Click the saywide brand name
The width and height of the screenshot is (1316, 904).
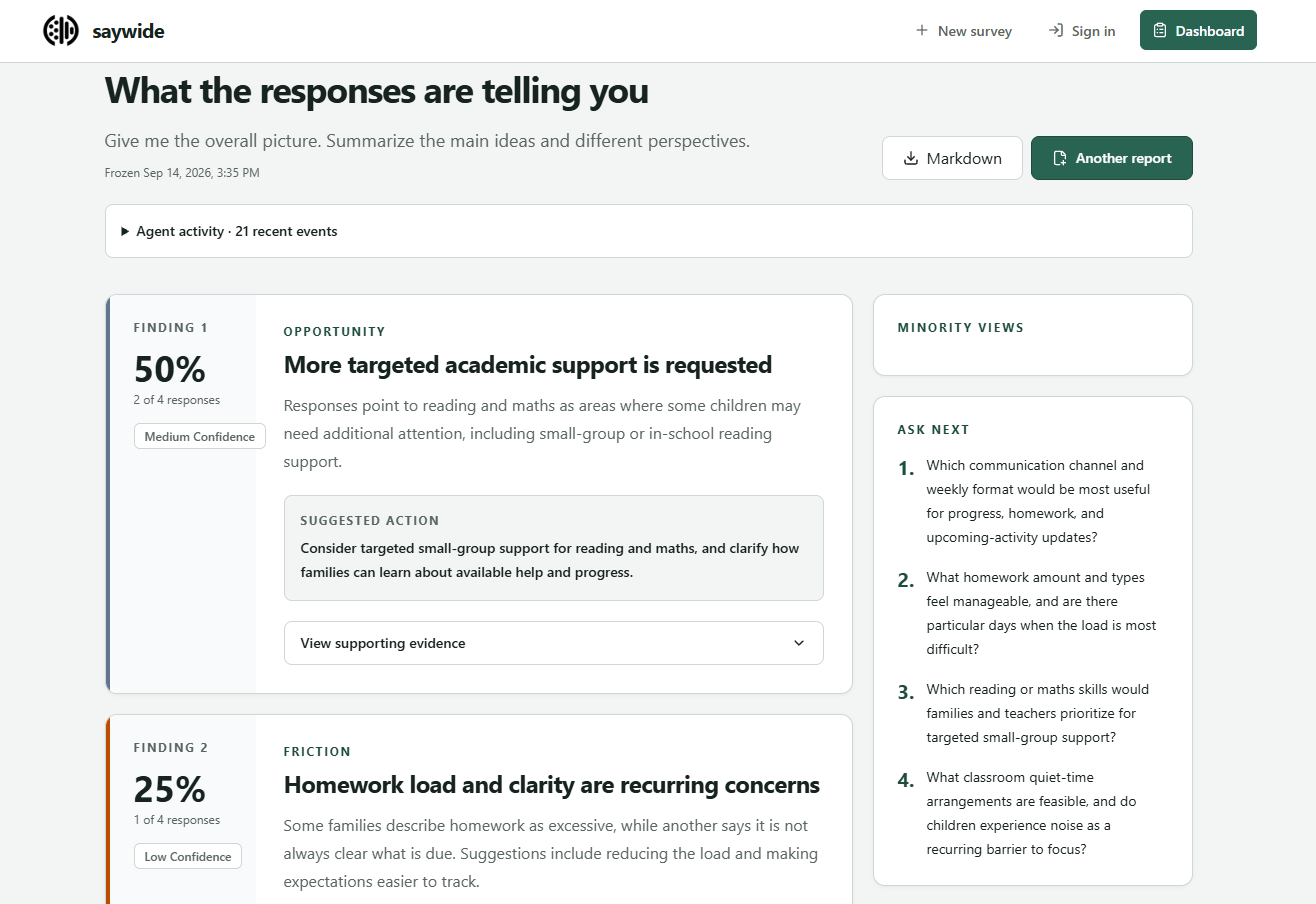pyautogui.click(x=128, y=31)
